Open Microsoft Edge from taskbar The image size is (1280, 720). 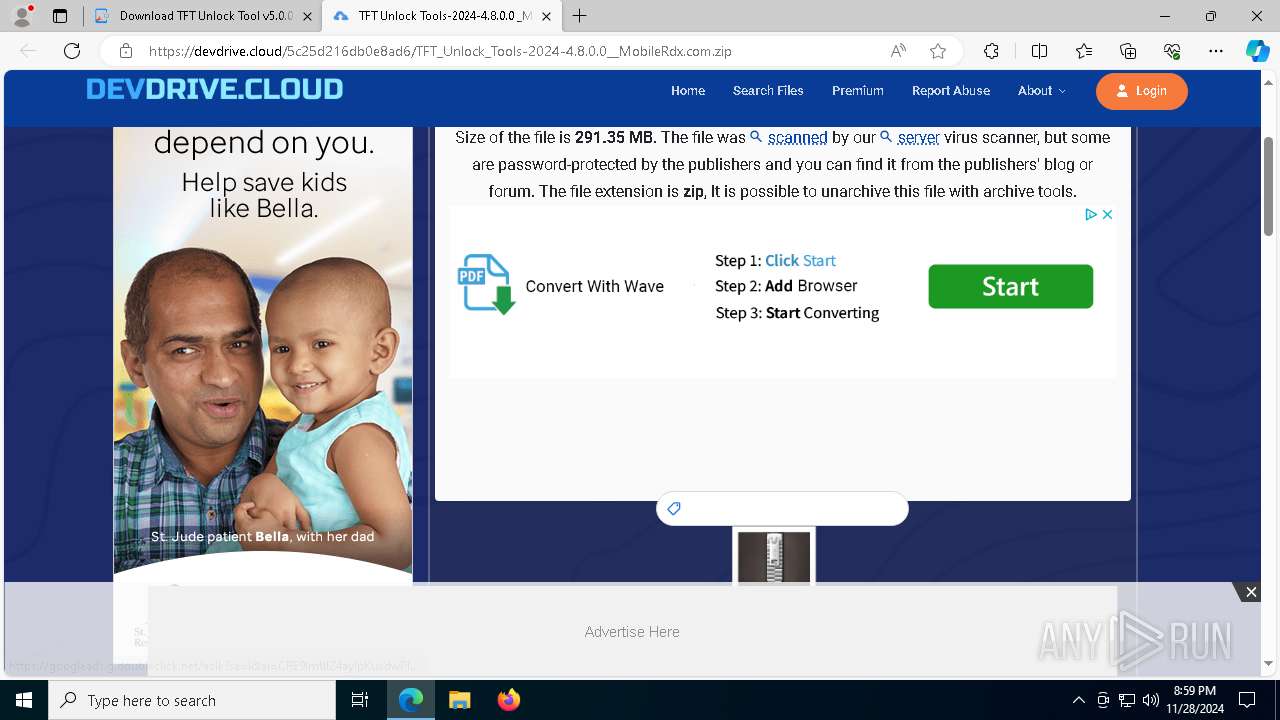pos(411,700)
